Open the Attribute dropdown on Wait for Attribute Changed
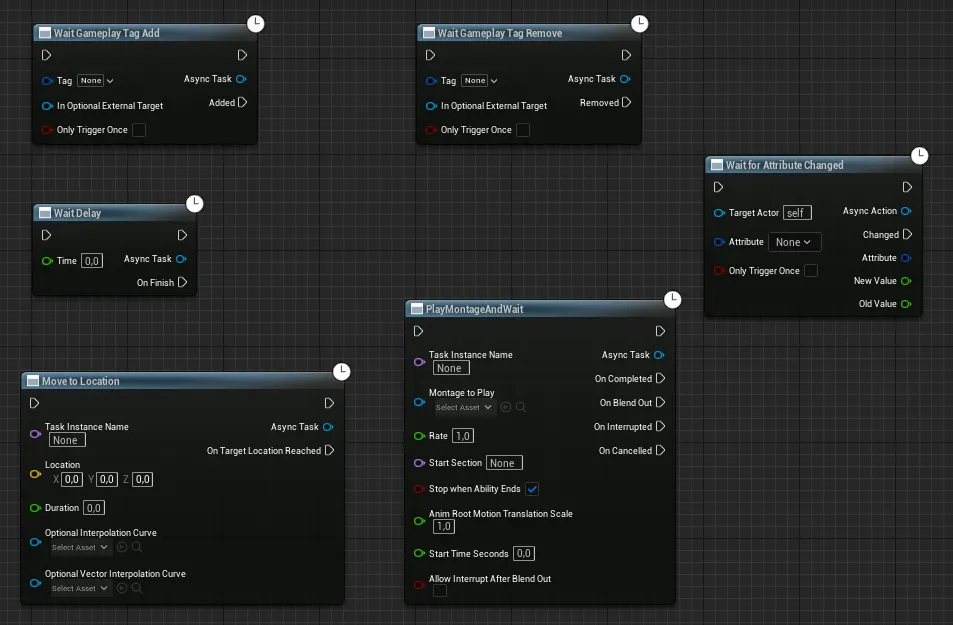The image size is (953, 625). pyautogui.click(x=795, y=241)
